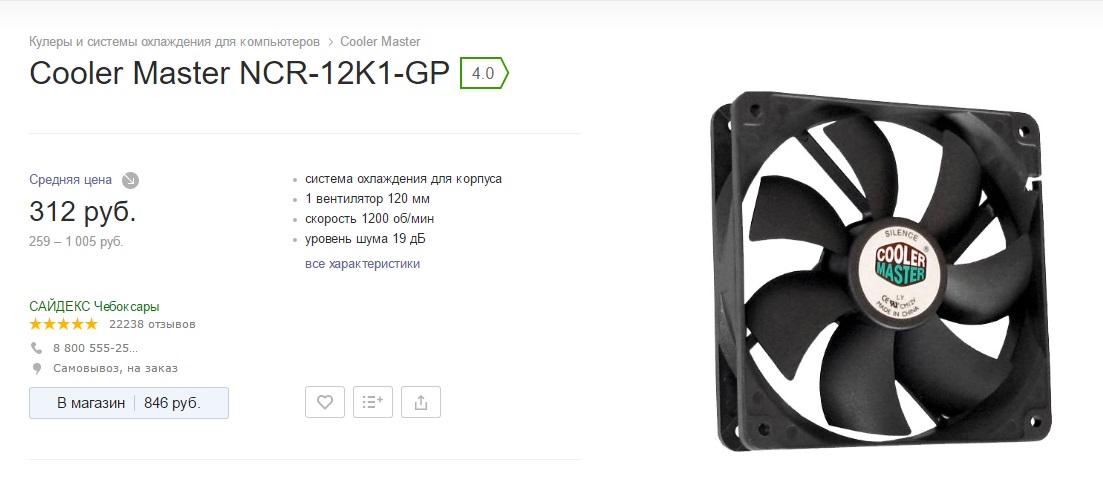Open the Cooler Master breadcrumb link

point(381,42)
